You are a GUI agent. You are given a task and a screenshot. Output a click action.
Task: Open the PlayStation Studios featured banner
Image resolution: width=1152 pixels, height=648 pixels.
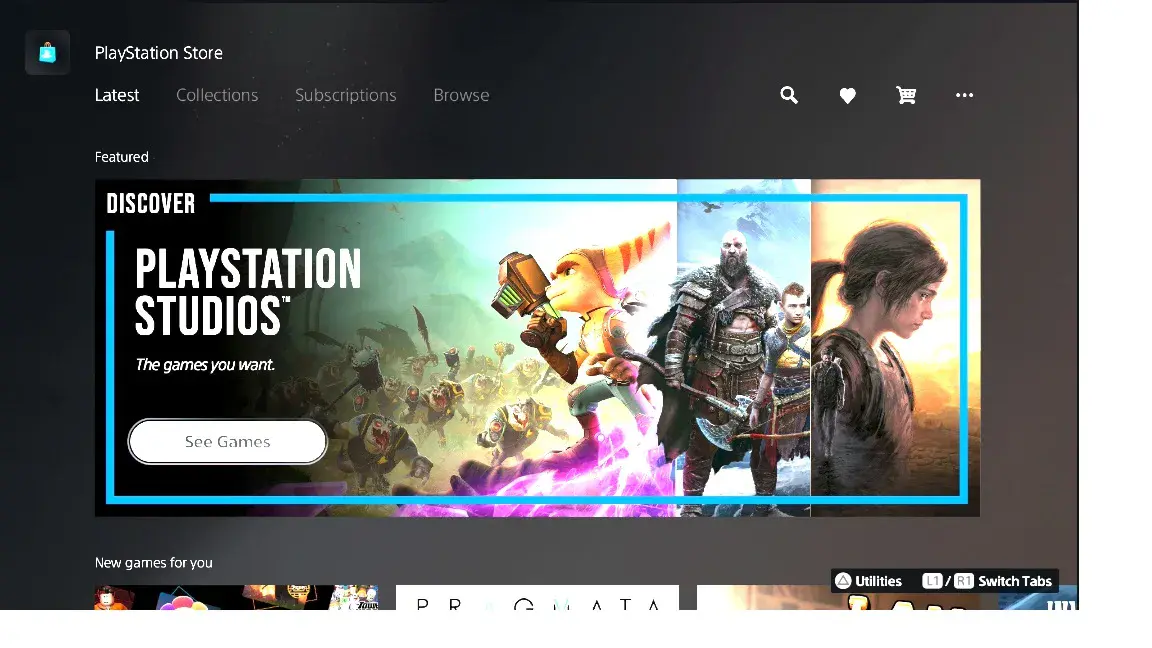(538, 348)
